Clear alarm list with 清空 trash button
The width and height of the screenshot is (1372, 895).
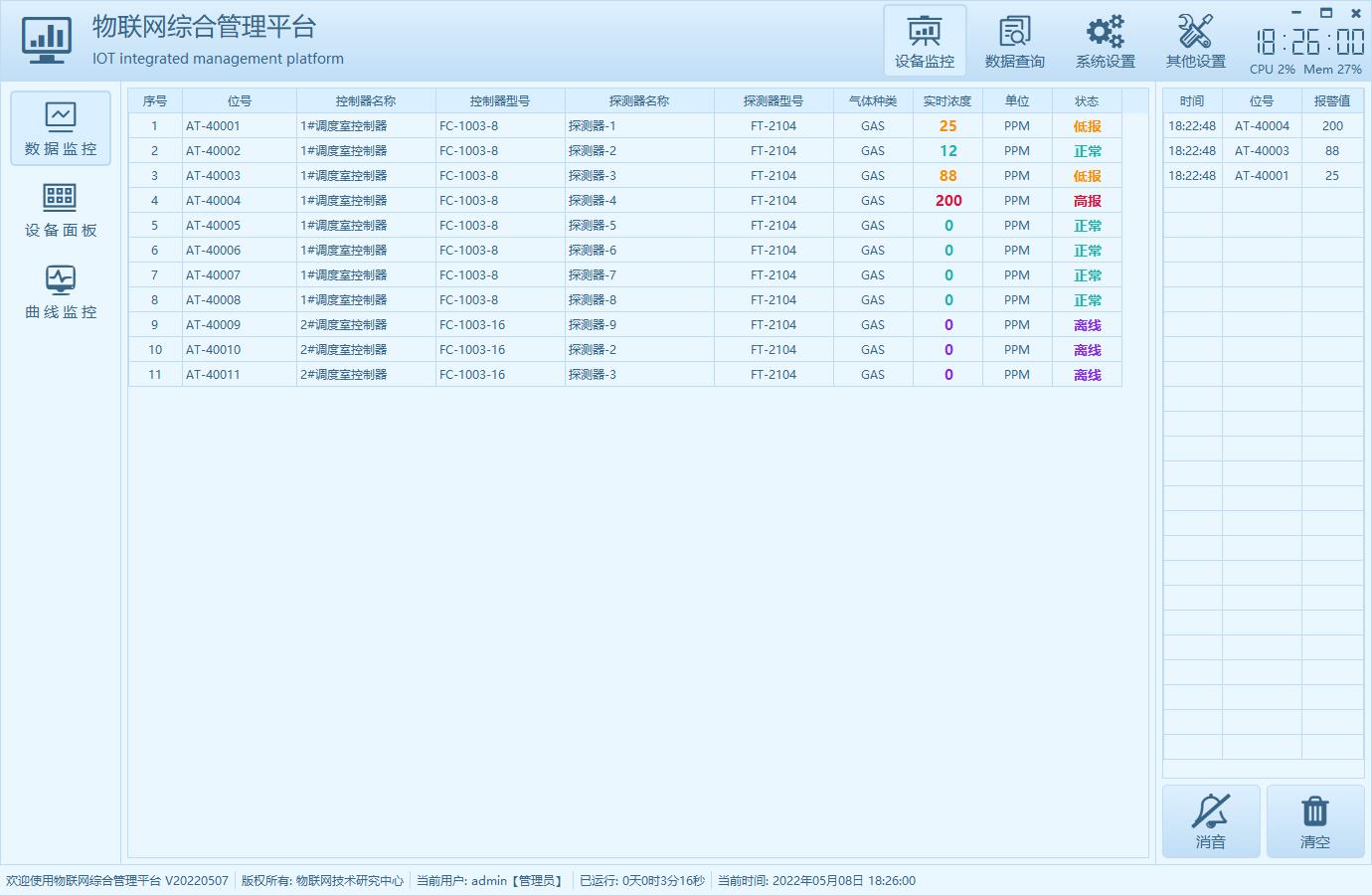tap(1314, 821)
